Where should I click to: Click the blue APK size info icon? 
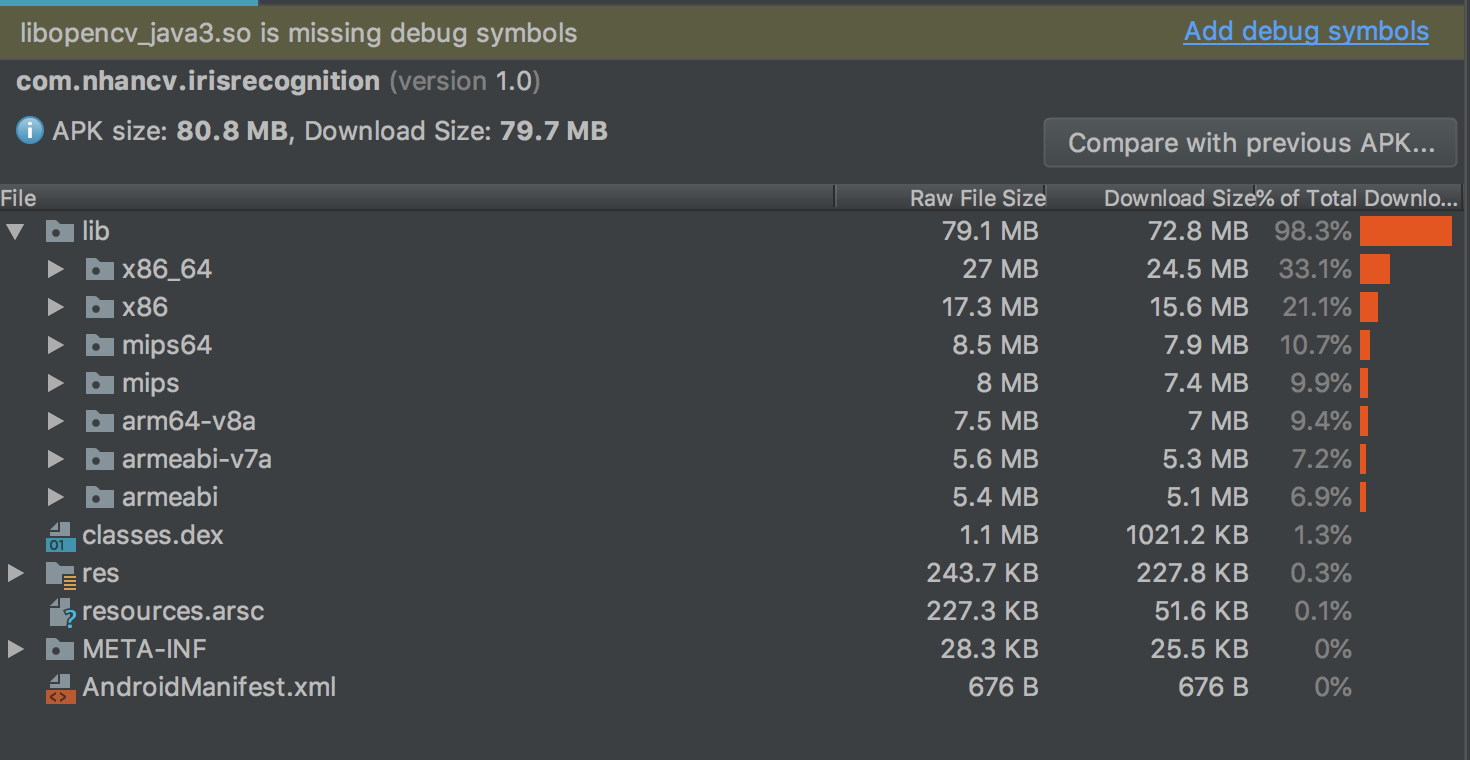click(x=30, y=131)
